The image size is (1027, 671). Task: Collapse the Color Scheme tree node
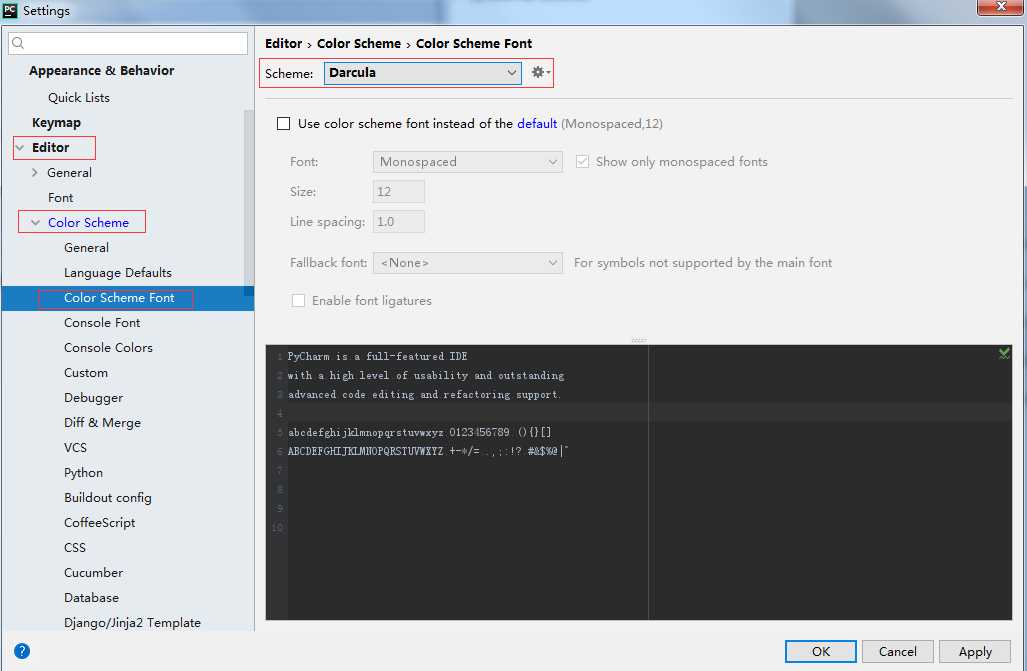(35, 223)
